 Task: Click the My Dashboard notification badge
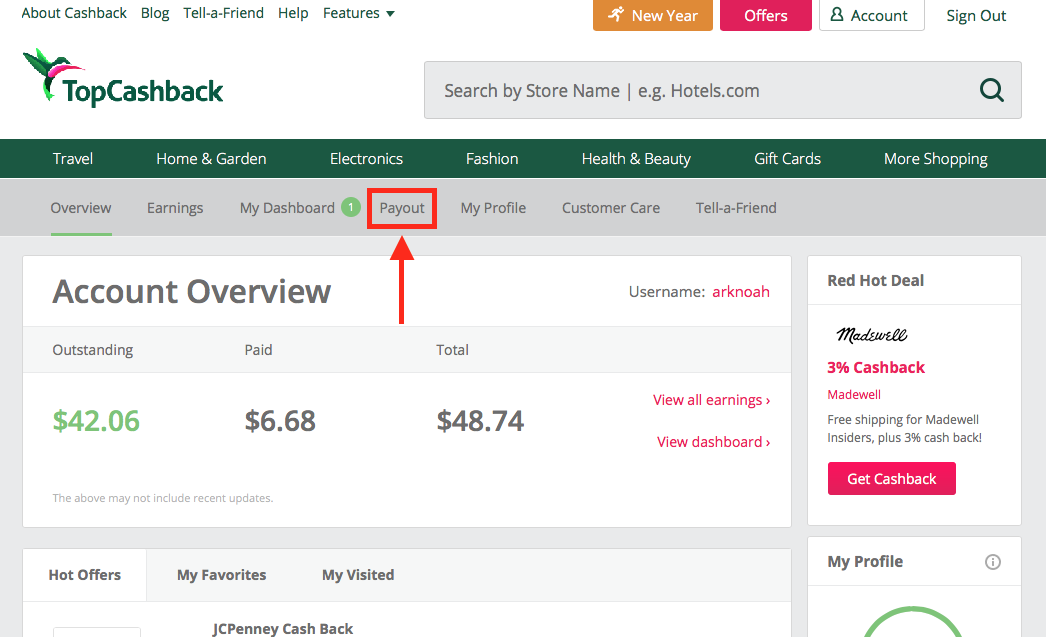click(350, 207)
